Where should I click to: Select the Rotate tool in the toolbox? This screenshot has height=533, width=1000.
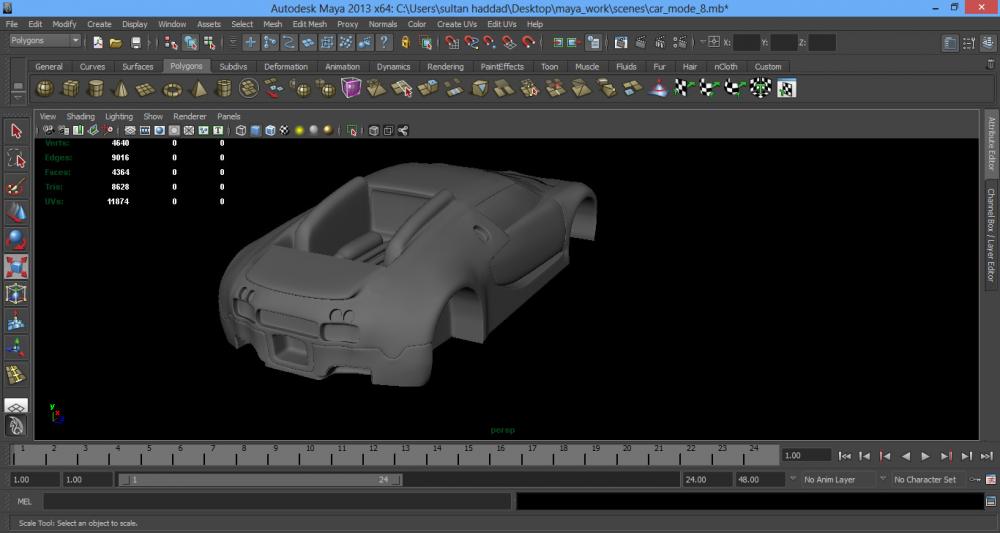tap(16, 240)
